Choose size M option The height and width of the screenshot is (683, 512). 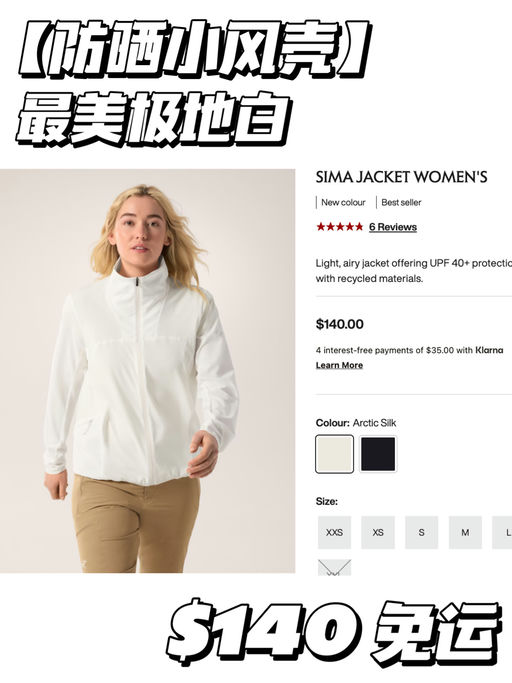[x=465, y=532]
